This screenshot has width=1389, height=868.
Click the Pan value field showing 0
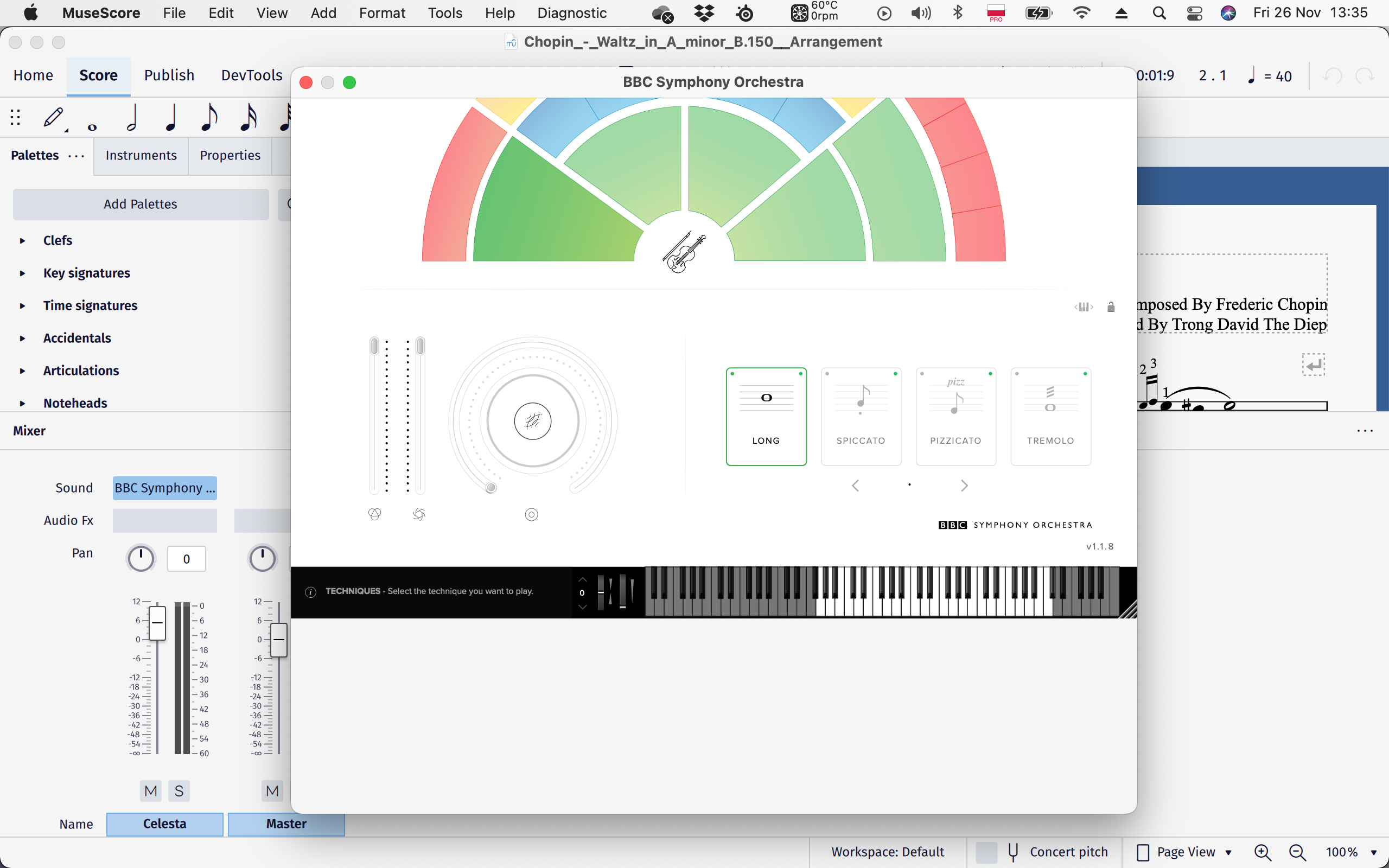(x=186, y=558)
